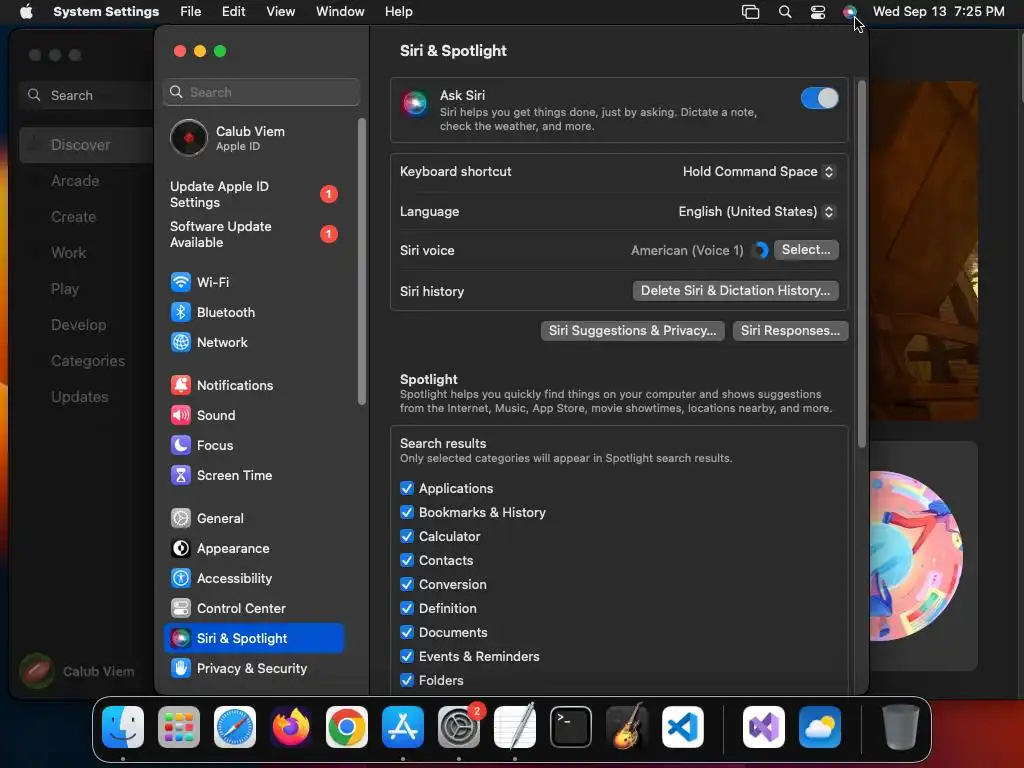Open Spotlight search in menu bar

(785, 12)
